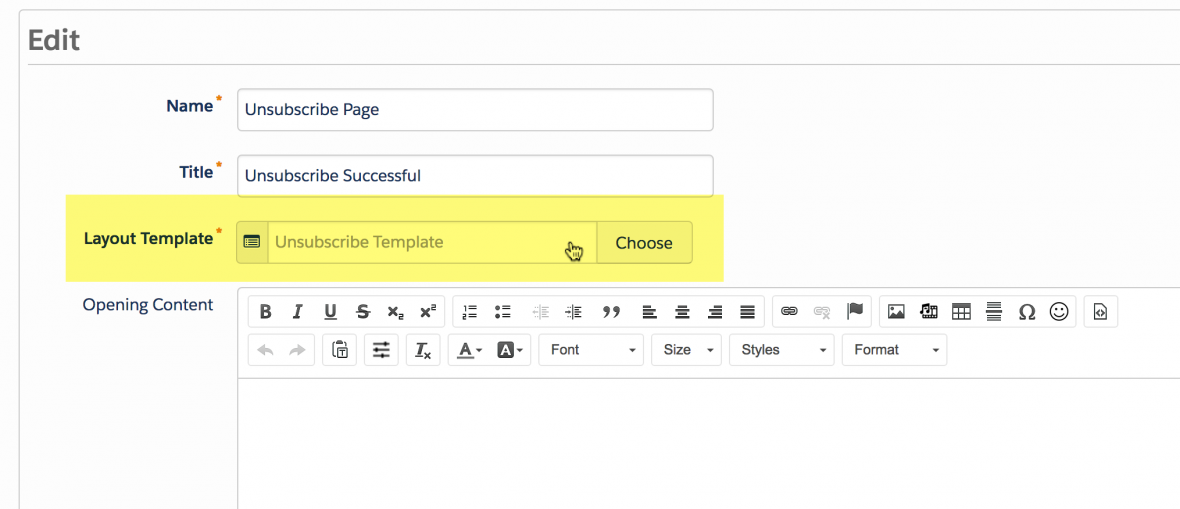Toggle italic text formatting
Image resolution: width=1180 pixels, height=509 pixels.
point(297,312)
